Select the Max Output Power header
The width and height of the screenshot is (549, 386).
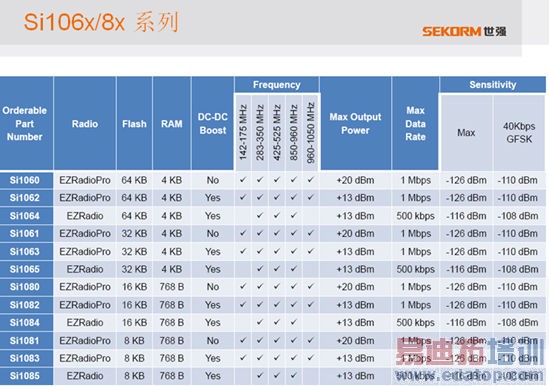(355, 124)
